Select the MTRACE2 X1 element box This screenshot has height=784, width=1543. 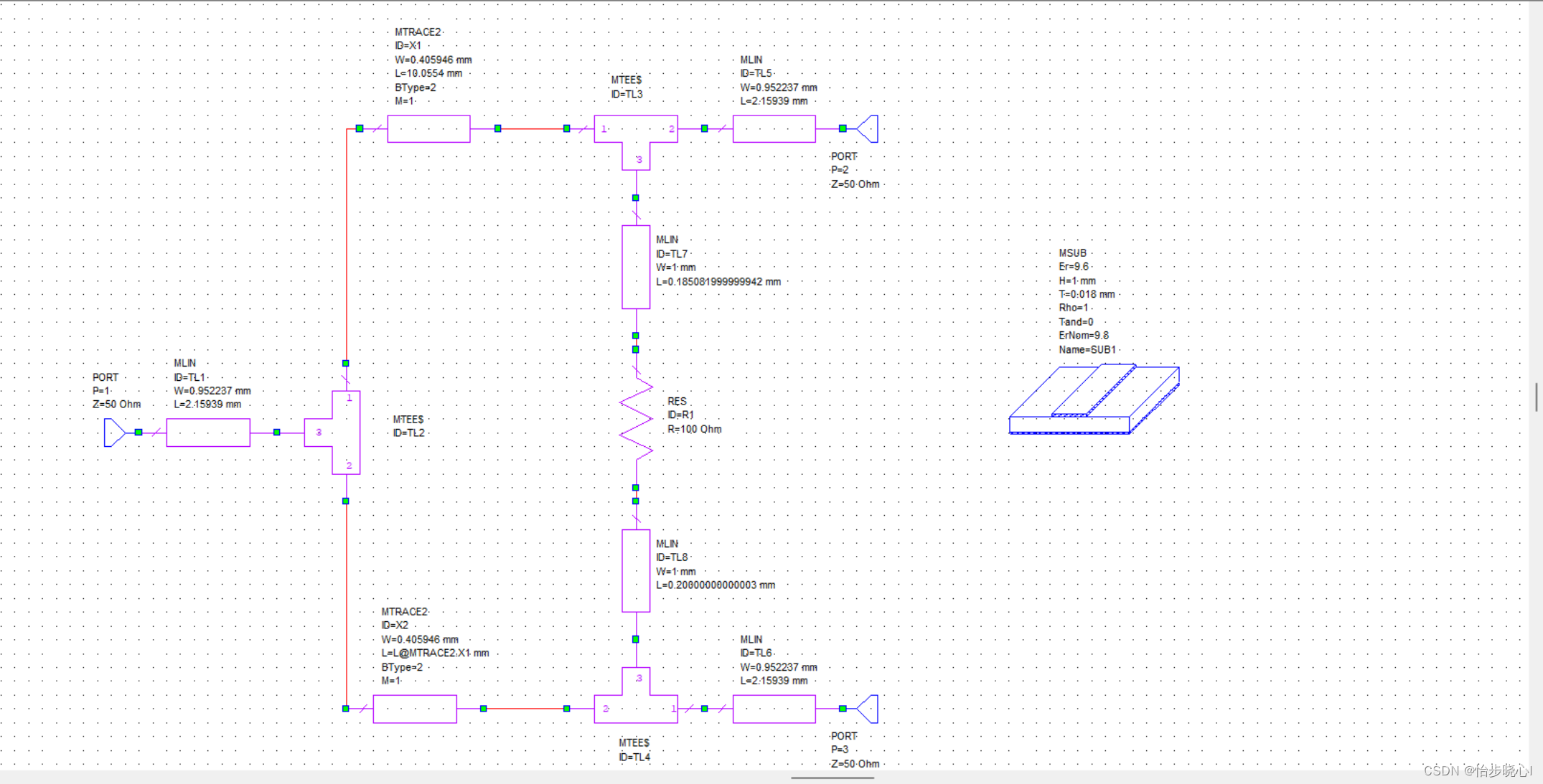click(x=429, y=129)
